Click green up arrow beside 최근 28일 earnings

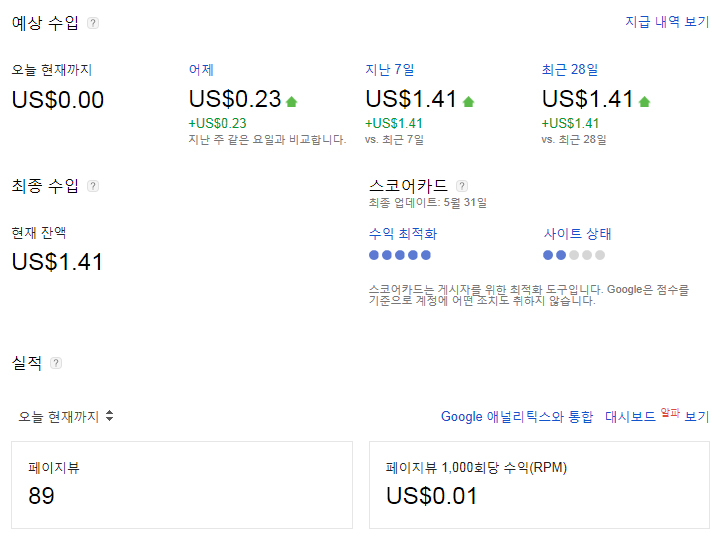tap(644, 101)
